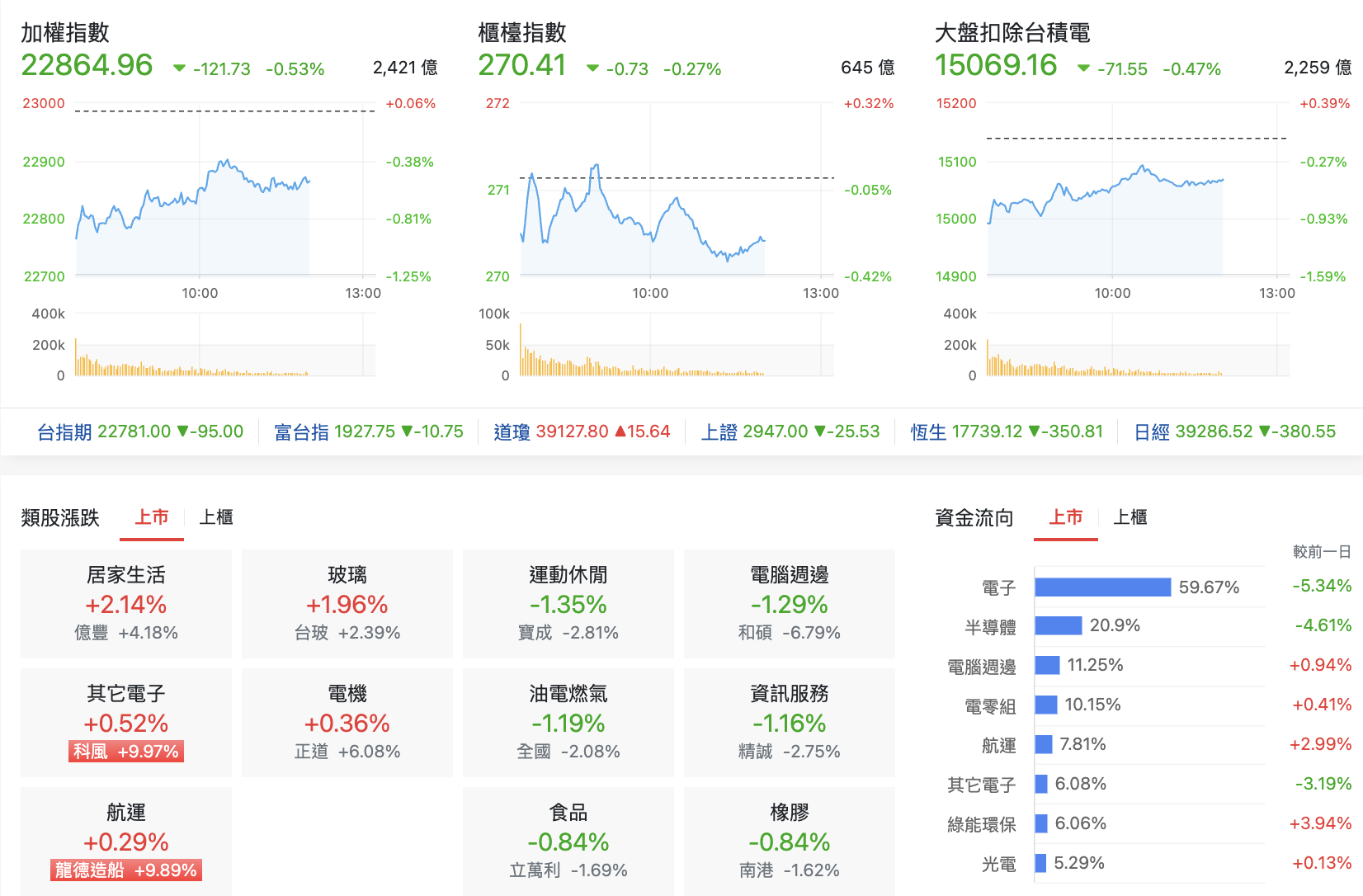This screenshot has height=896, width=1363.
Task: Open the 資訊服務 sector card
Action: click(x=790, y=723)
